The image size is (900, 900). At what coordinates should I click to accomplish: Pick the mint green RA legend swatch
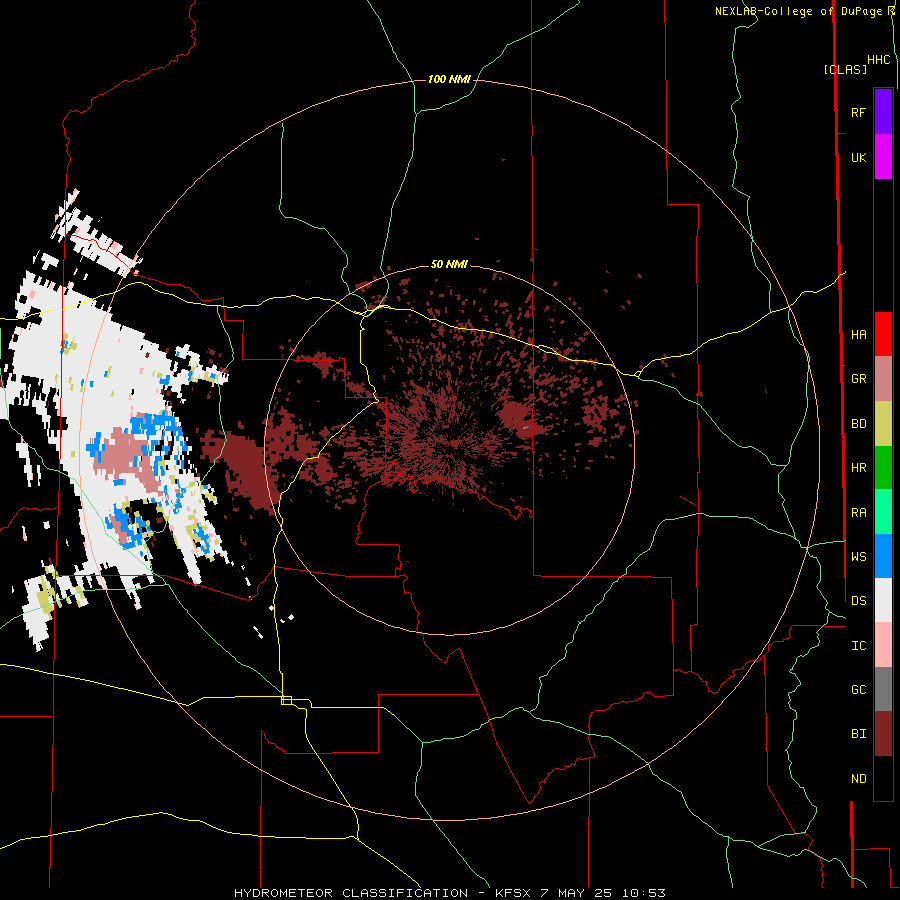click(883, 512)
